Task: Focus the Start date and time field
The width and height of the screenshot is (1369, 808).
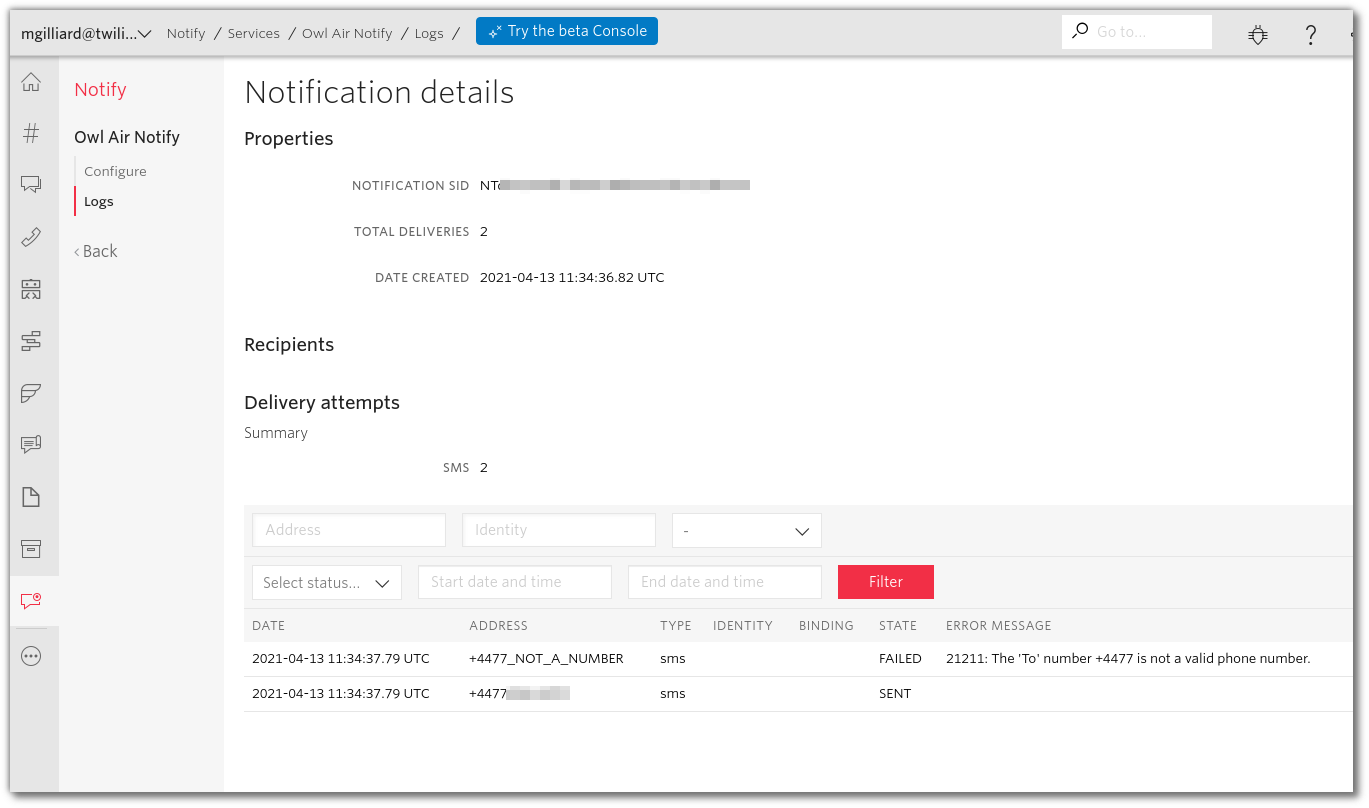Action: (515, 582)
